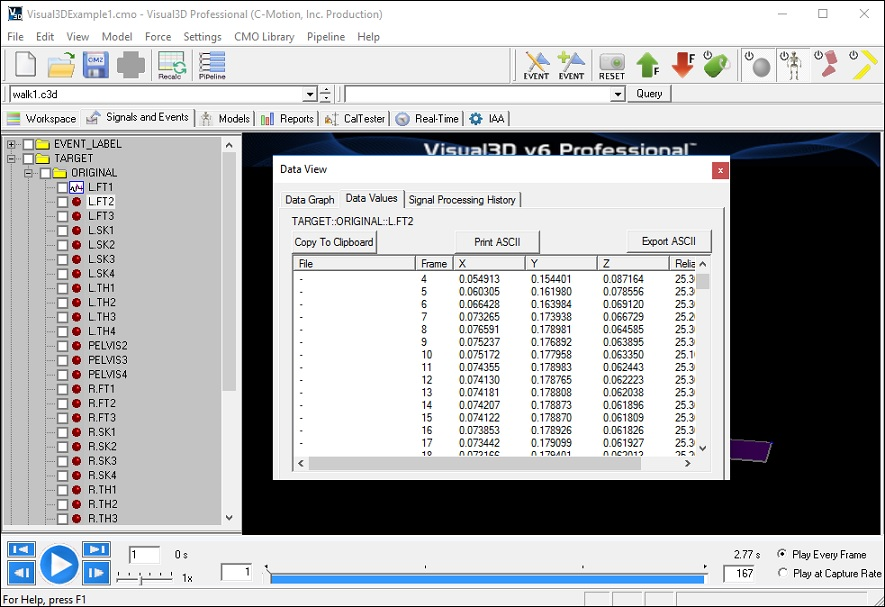Open the Pipeline menu
The image size is (885, 607).
pos(326,37)
